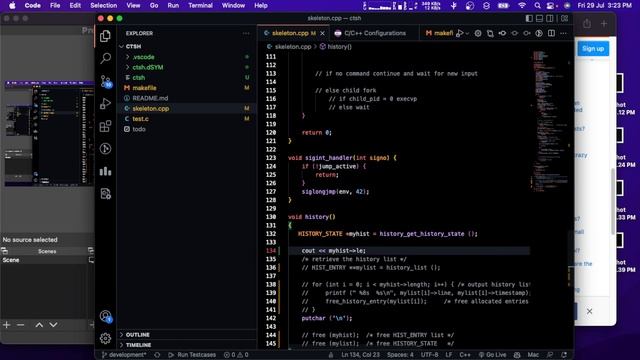
Task: Click UTF-8 encoding in status bar
Action: [x=429, y=355]
